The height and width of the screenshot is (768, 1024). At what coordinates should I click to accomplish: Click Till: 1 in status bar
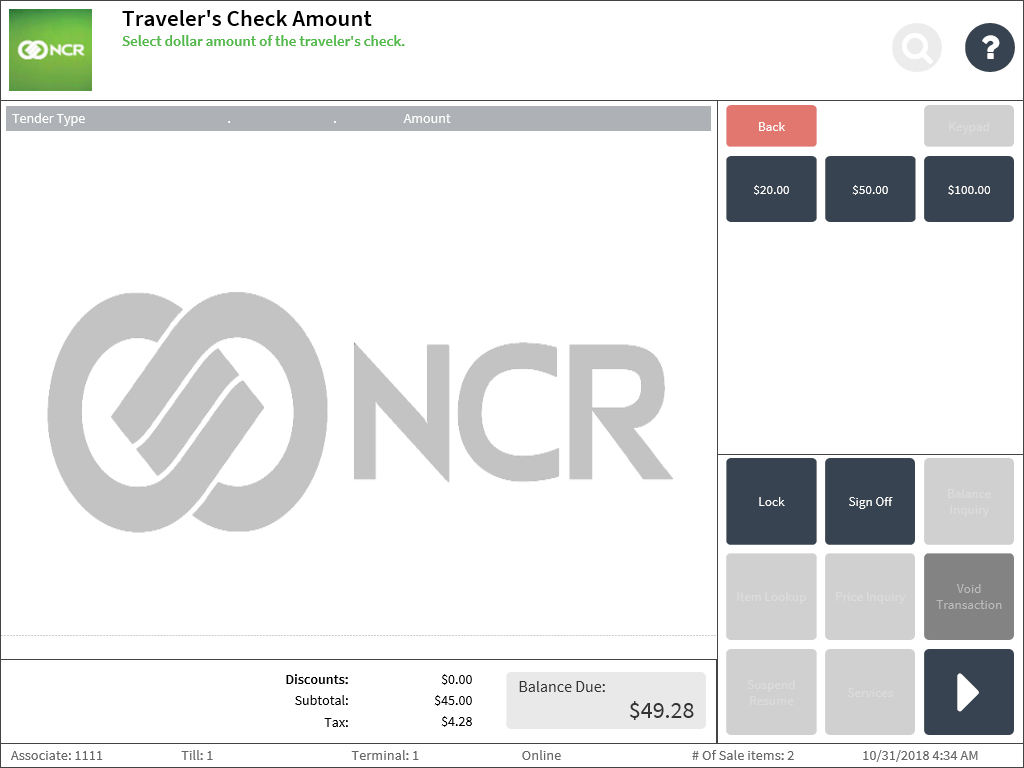(197, 756)
